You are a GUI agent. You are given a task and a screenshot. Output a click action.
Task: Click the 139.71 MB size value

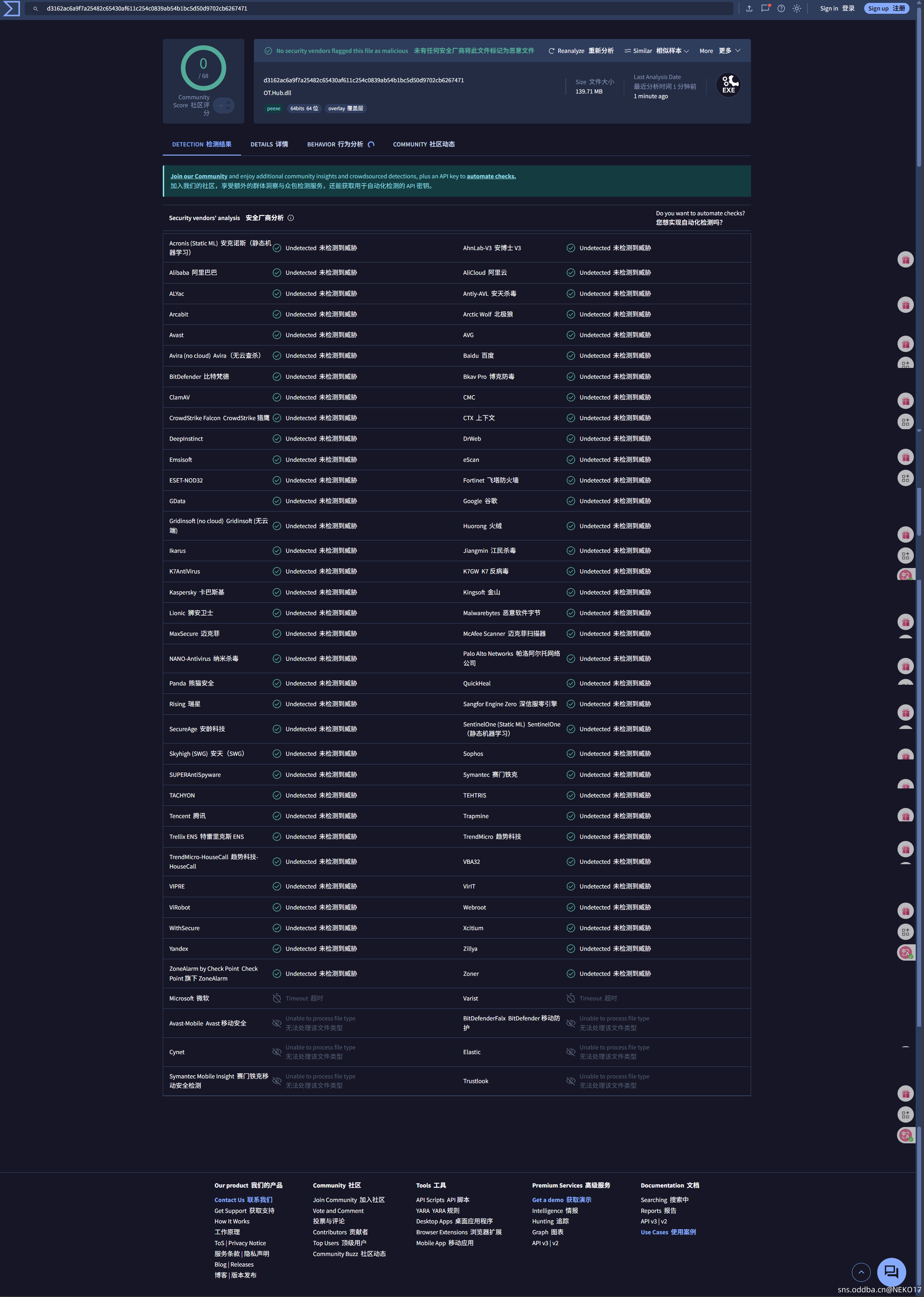(589, 92)
